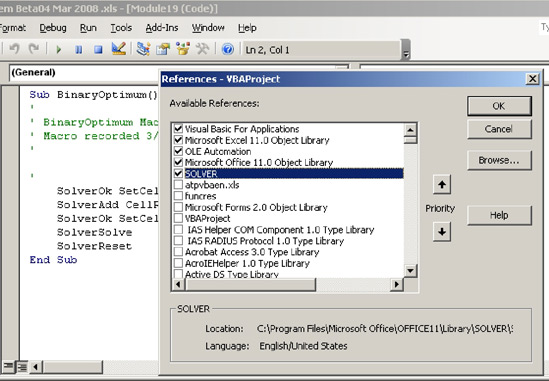The width and height of the screenshot is (549, 381).
Task: Uncheck Visual Basic For Applications reference
Action: [178, 129]
